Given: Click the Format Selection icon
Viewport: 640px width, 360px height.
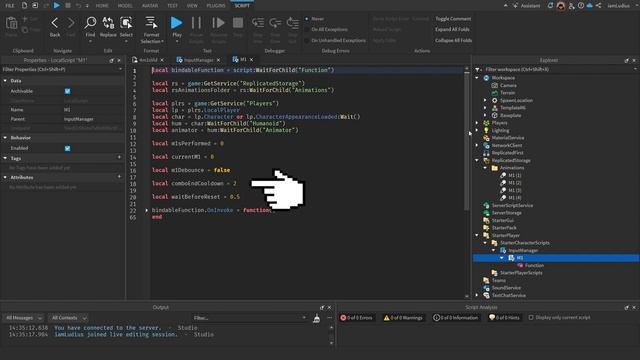Looking at the screenshot, I should pos(151,22).
